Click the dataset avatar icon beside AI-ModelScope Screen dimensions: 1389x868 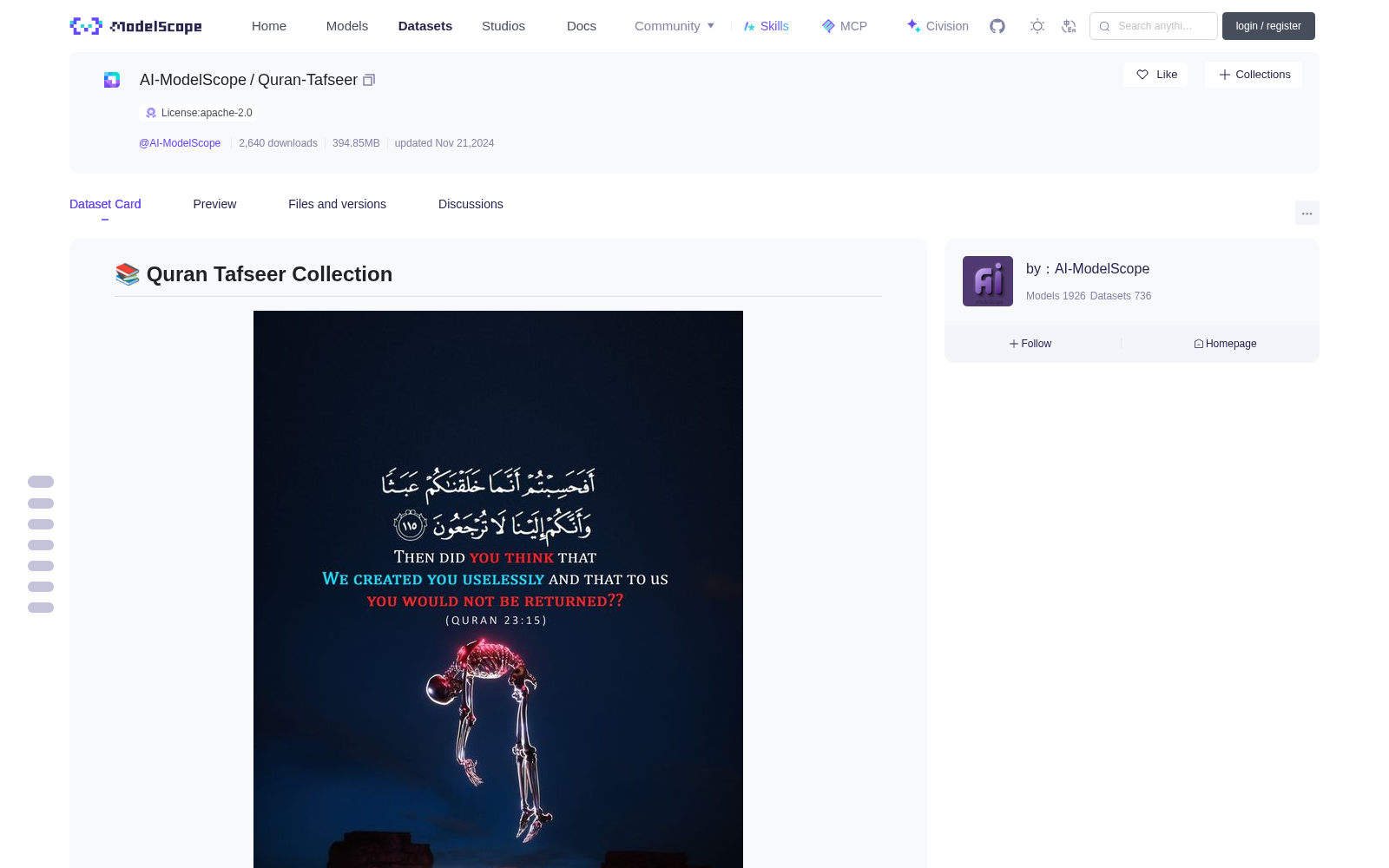(x=112, y=80)
